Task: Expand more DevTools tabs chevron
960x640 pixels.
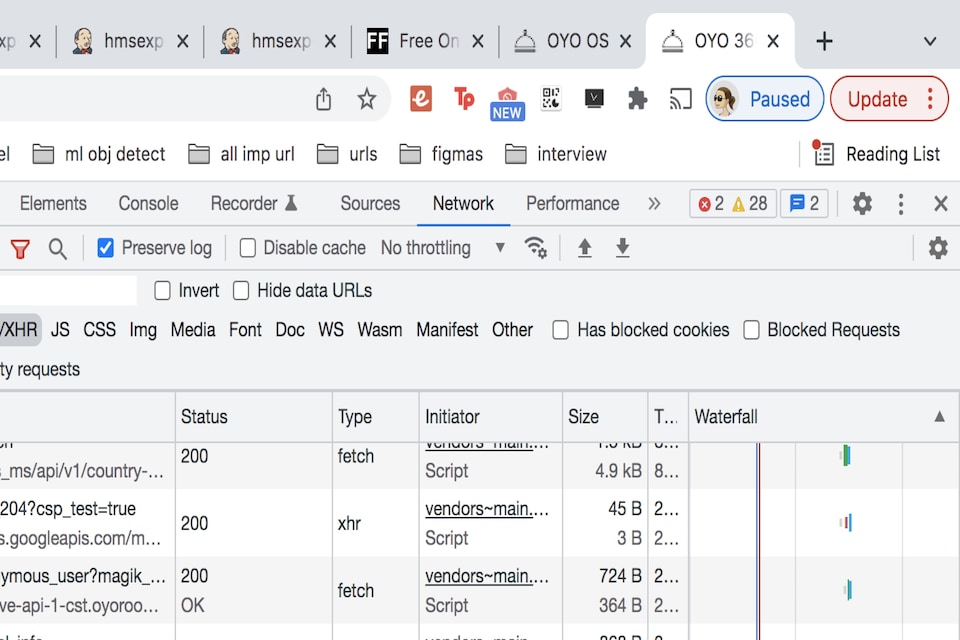Action: point(654,204)
